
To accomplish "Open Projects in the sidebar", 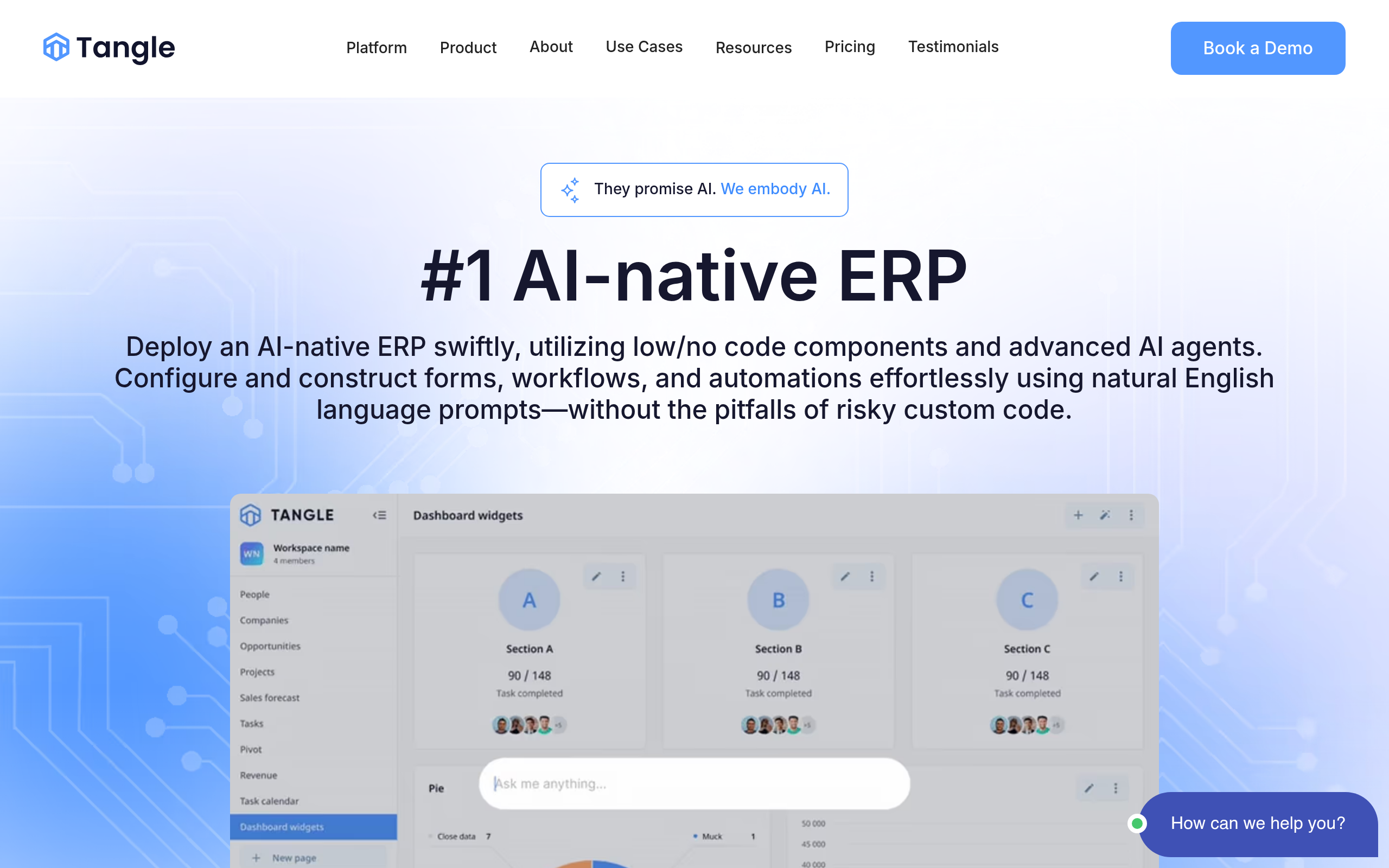I will (257, 672).
